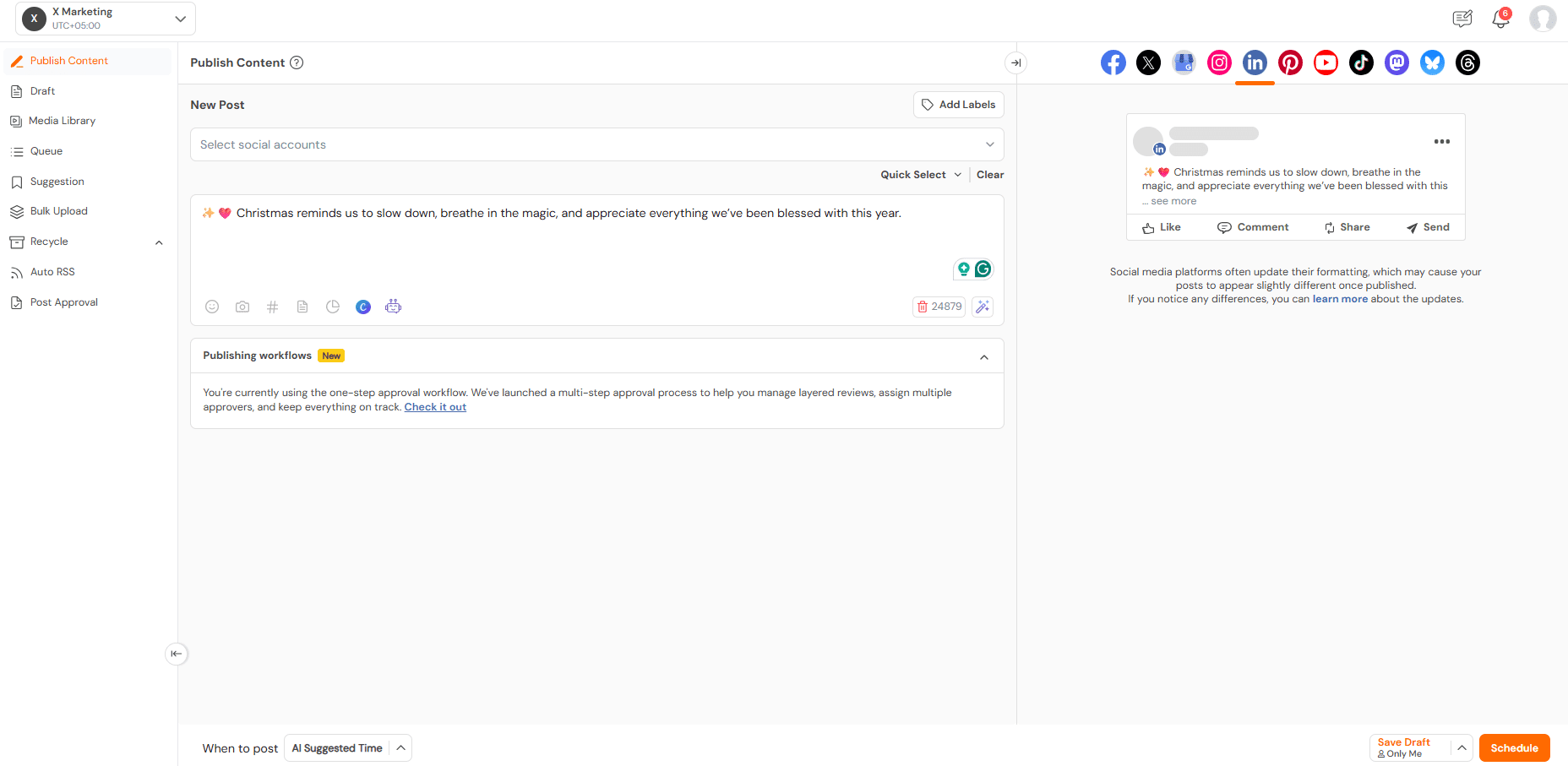Open the Quick Select dropdown

pyautogui.click(x=920, y=174)
